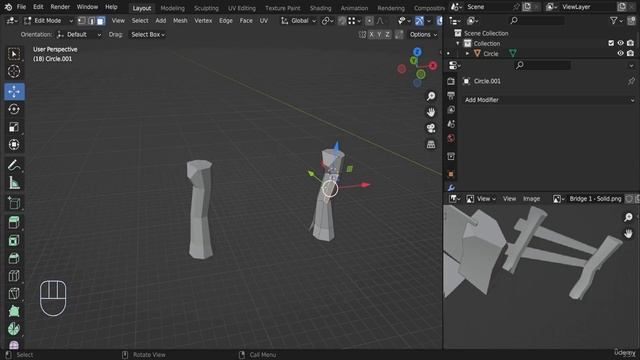Activate the Loop Cut tool

click(x=14, y=276)
